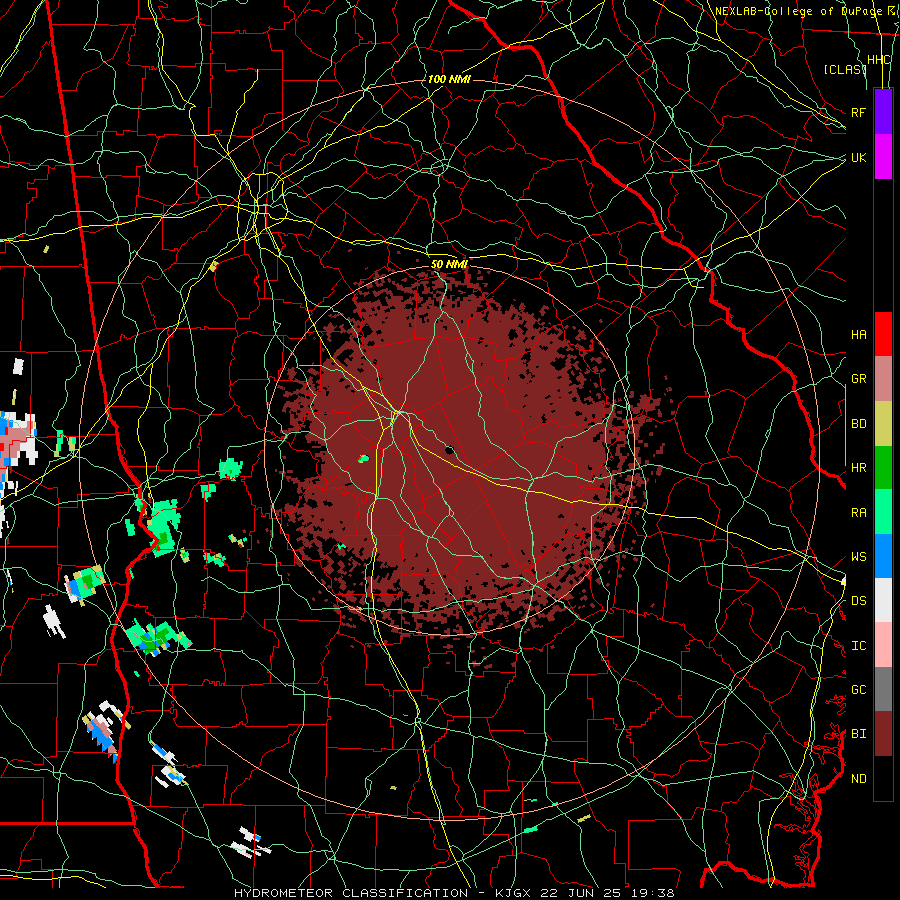Viewport: 900px width, 900px height.
Task: Select the white DS legend swatch
Action: point(883,600)
